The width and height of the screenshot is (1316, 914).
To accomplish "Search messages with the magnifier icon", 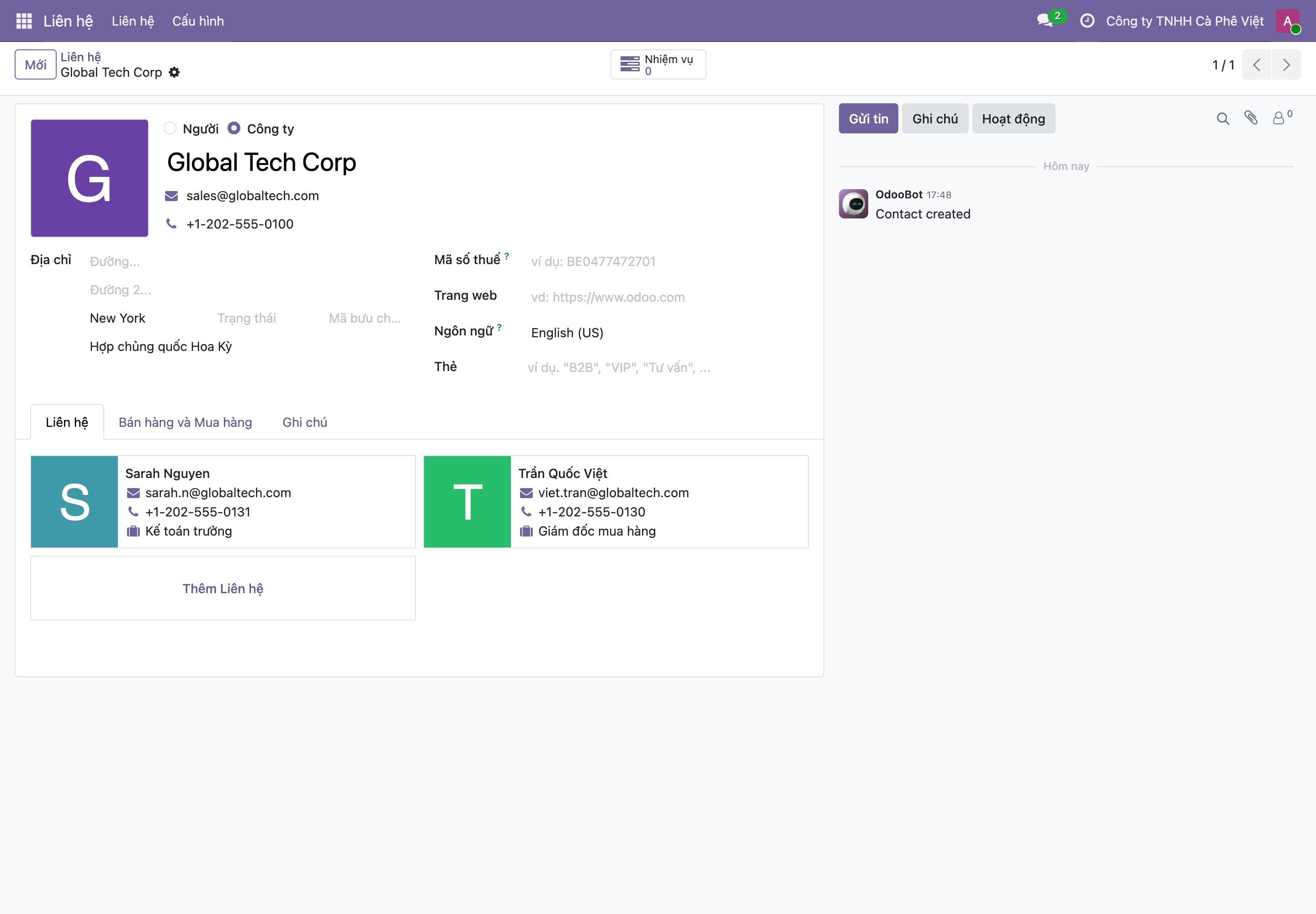I will pyautogui.click(x=1223, y=118).
